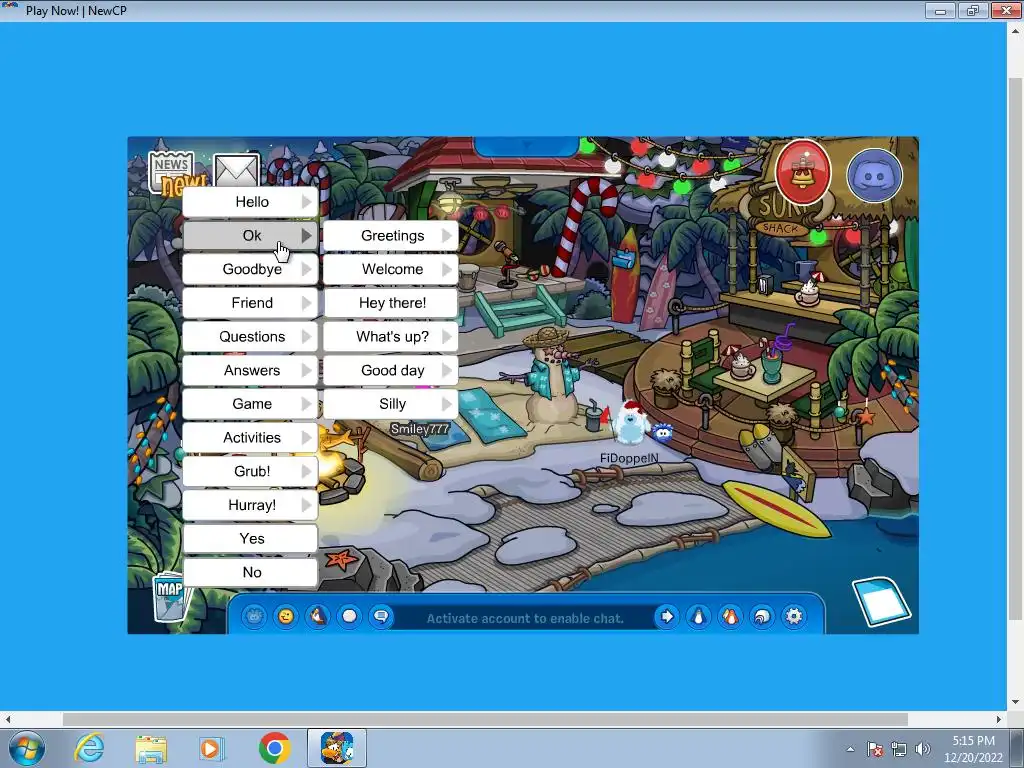
Task: Click the vertical scrollbar on the right
Action: 1015,349
